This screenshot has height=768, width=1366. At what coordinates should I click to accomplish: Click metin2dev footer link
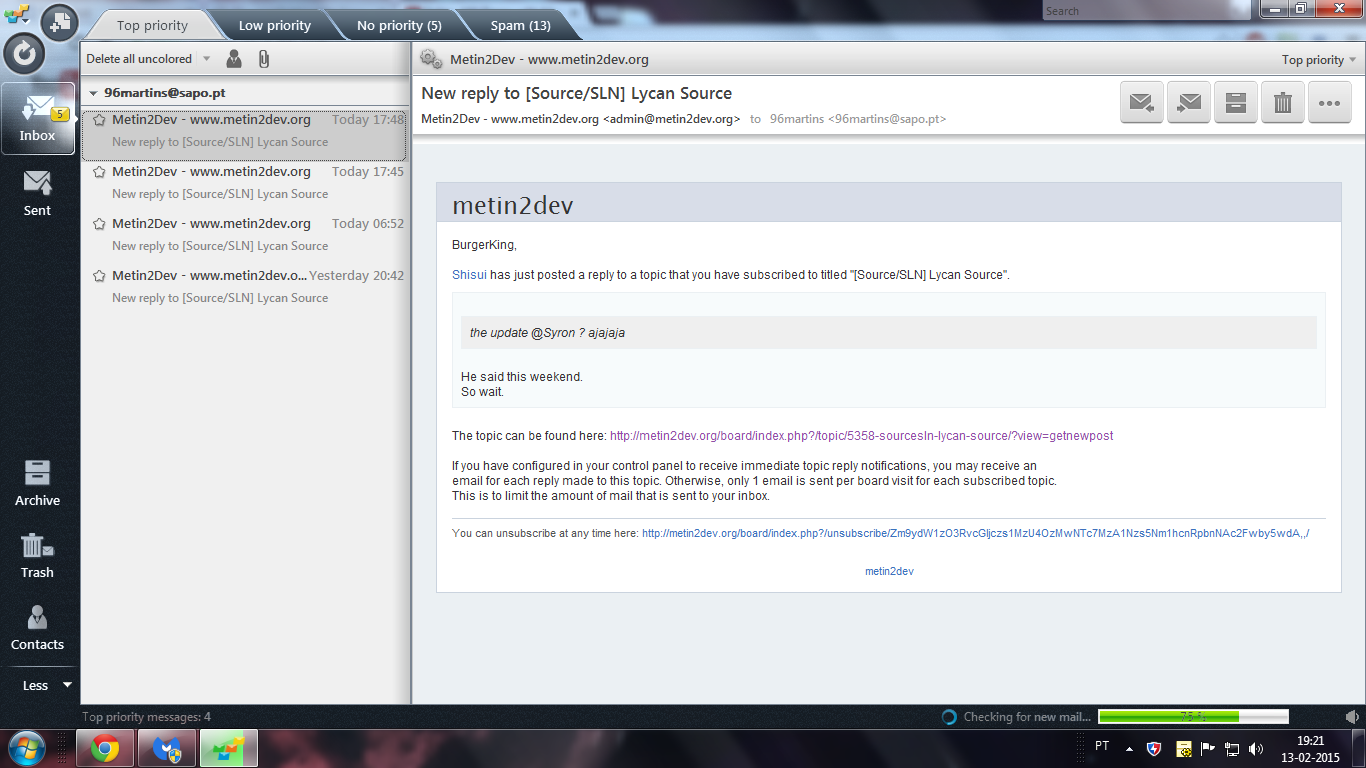(x=889, y=571)
